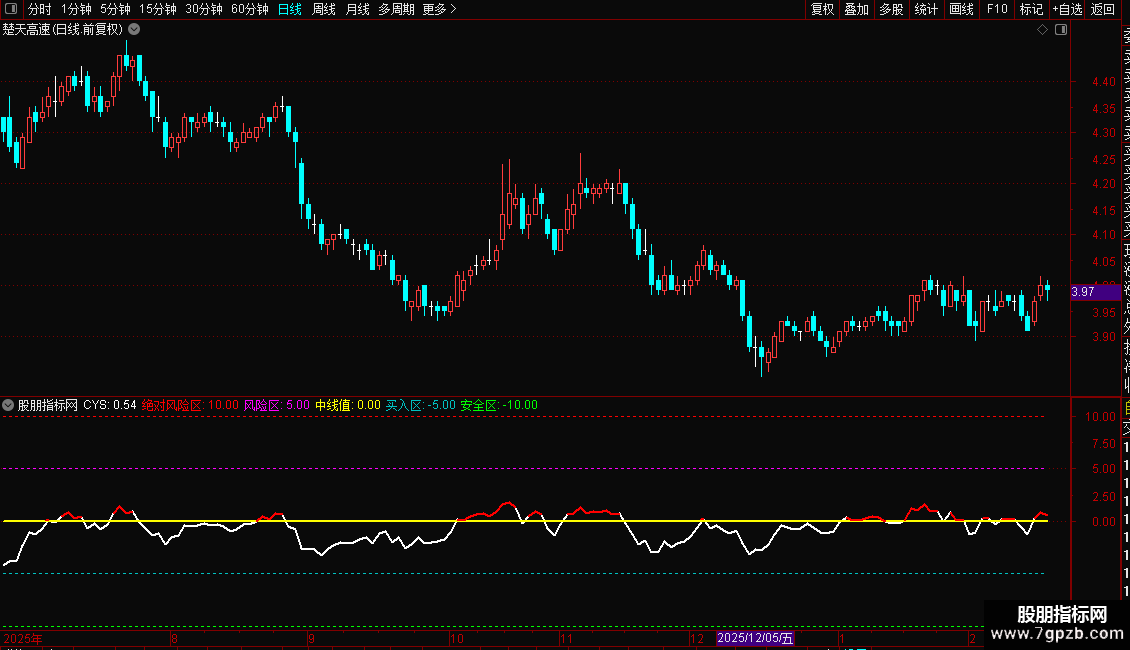1130x650 pixels.
Task: Click the 楚天高速(日线.前复权) title
Action: point(63,30)
